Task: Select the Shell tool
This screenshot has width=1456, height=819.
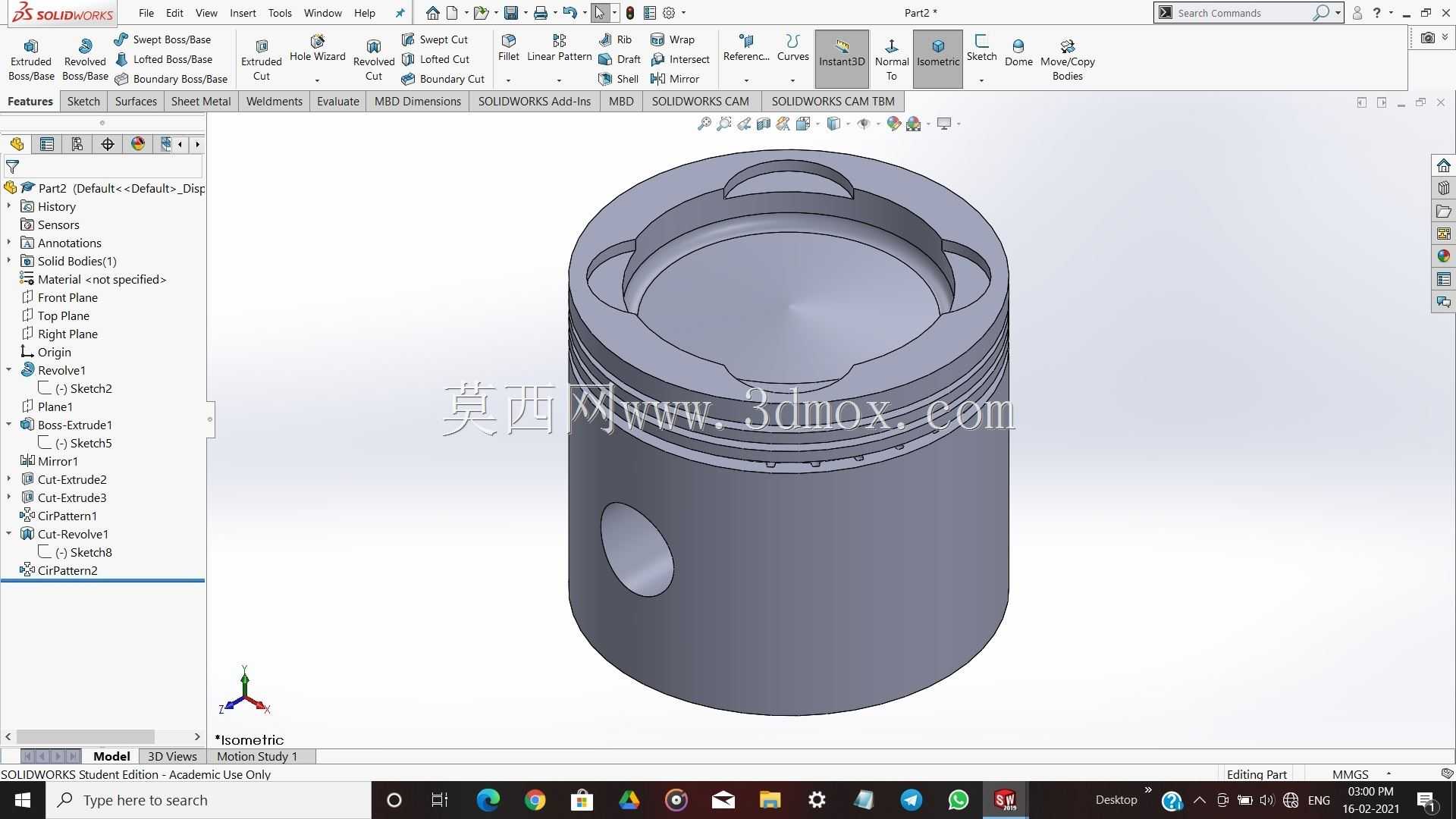Action: click(x=618, y=79)
